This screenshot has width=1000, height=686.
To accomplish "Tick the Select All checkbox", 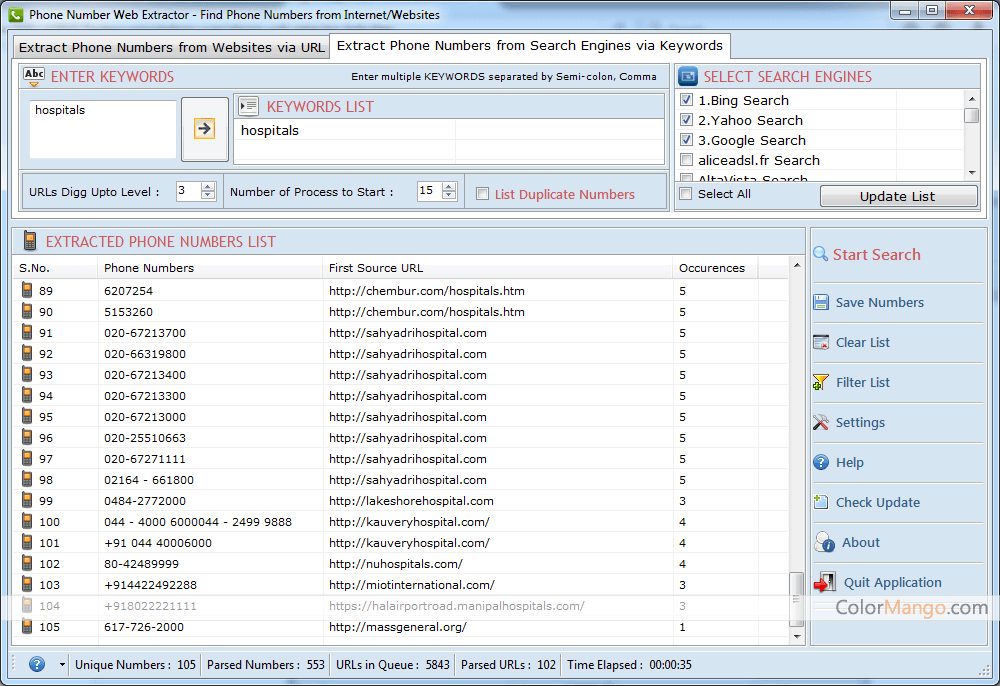I will coord(686,194).
